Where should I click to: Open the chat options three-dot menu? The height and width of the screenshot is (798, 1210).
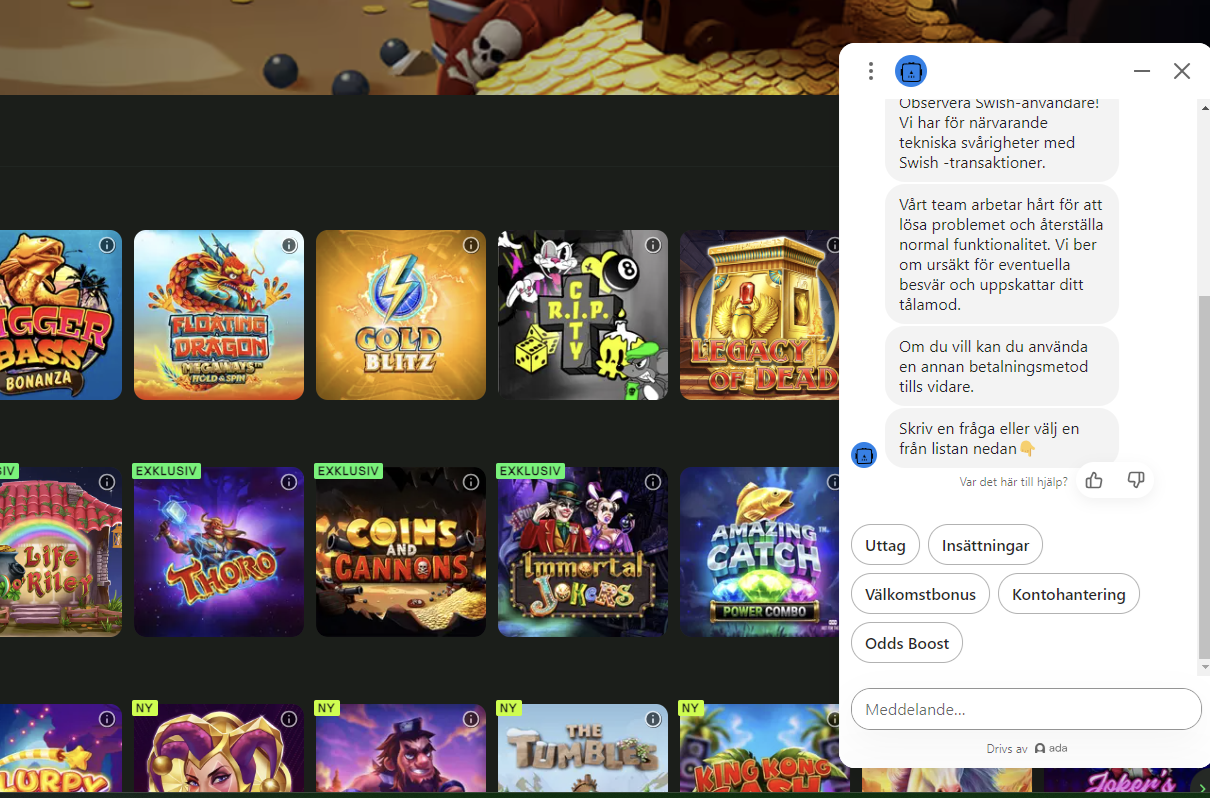click(x=871, y=71)
